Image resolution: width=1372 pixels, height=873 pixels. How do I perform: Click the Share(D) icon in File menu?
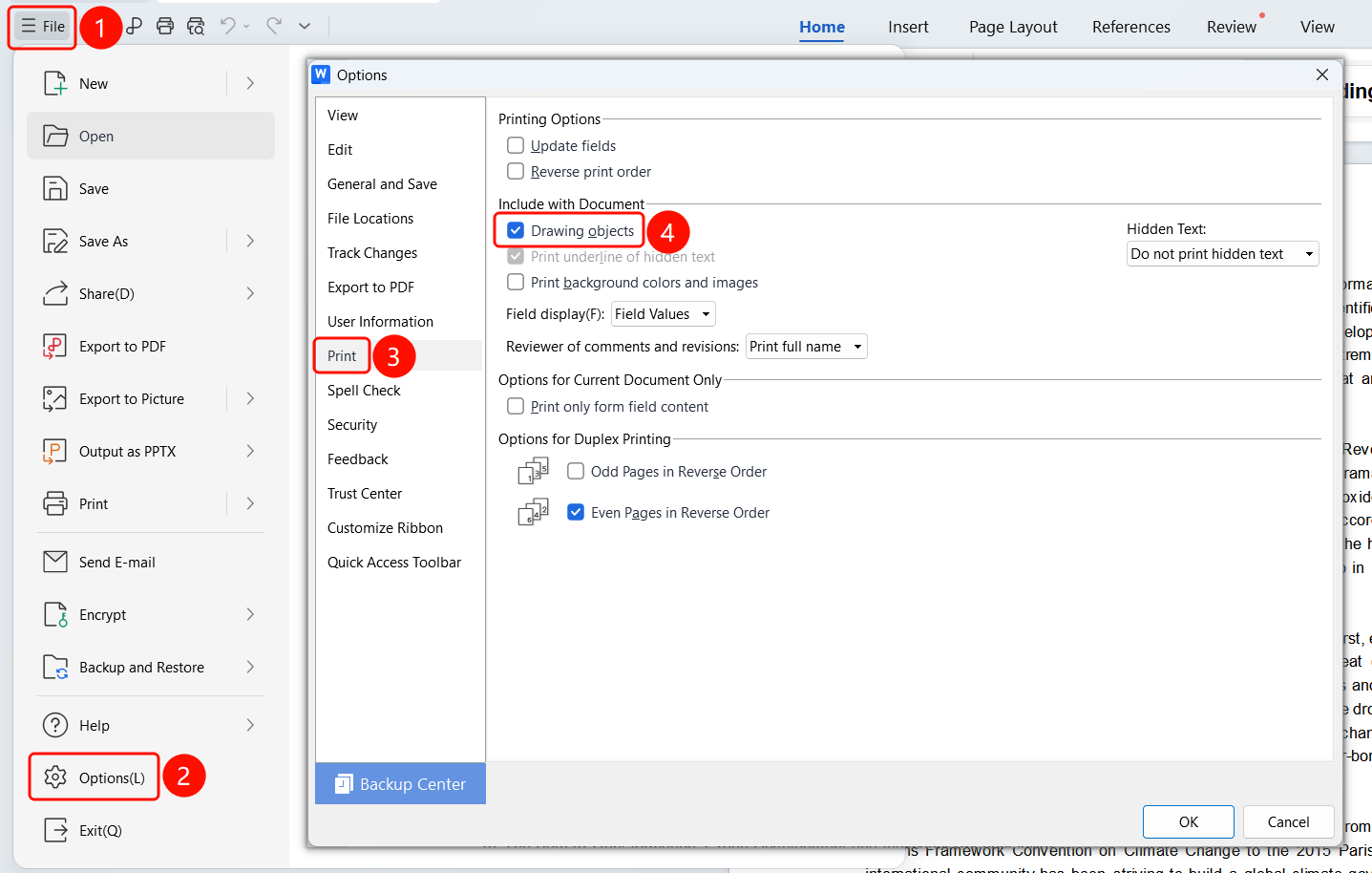(55, 293)
